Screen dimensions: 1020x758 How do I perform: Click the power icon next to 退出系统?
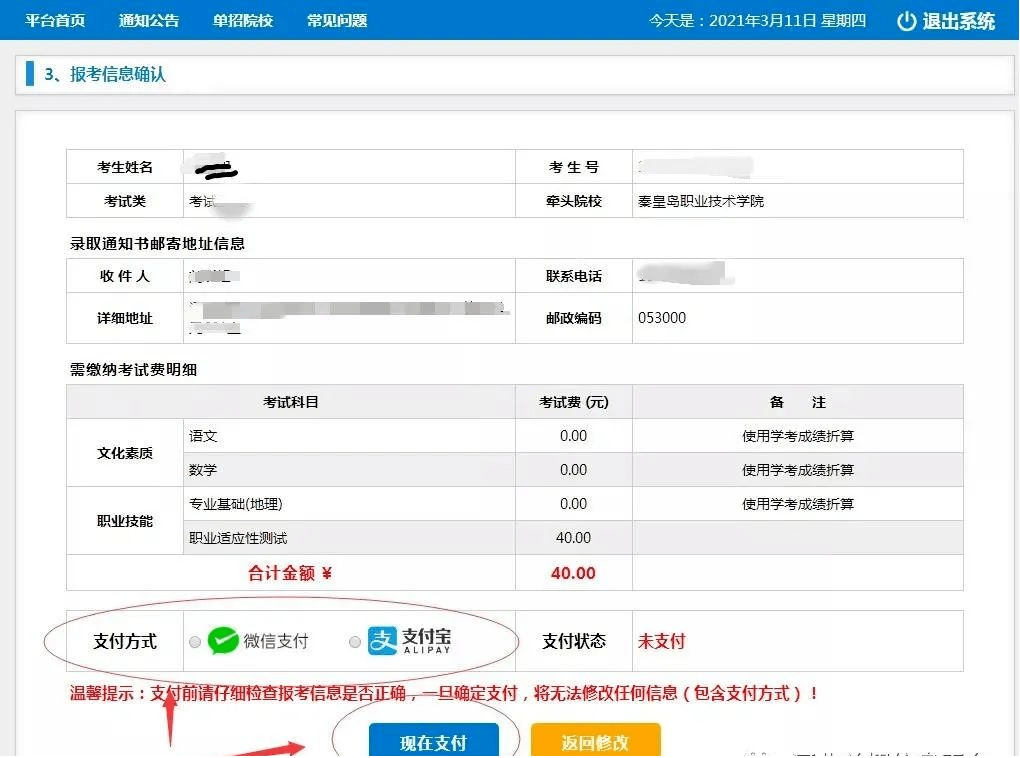906,20
